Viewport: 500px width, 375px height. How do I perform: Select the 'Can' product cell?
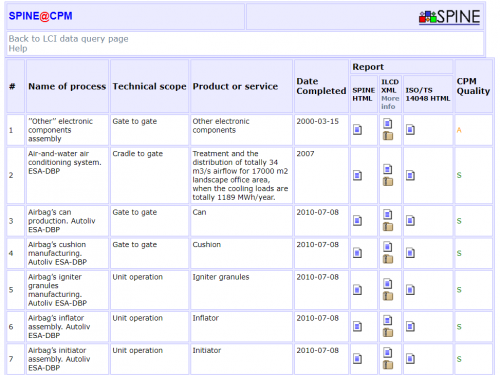pos(241,221)
